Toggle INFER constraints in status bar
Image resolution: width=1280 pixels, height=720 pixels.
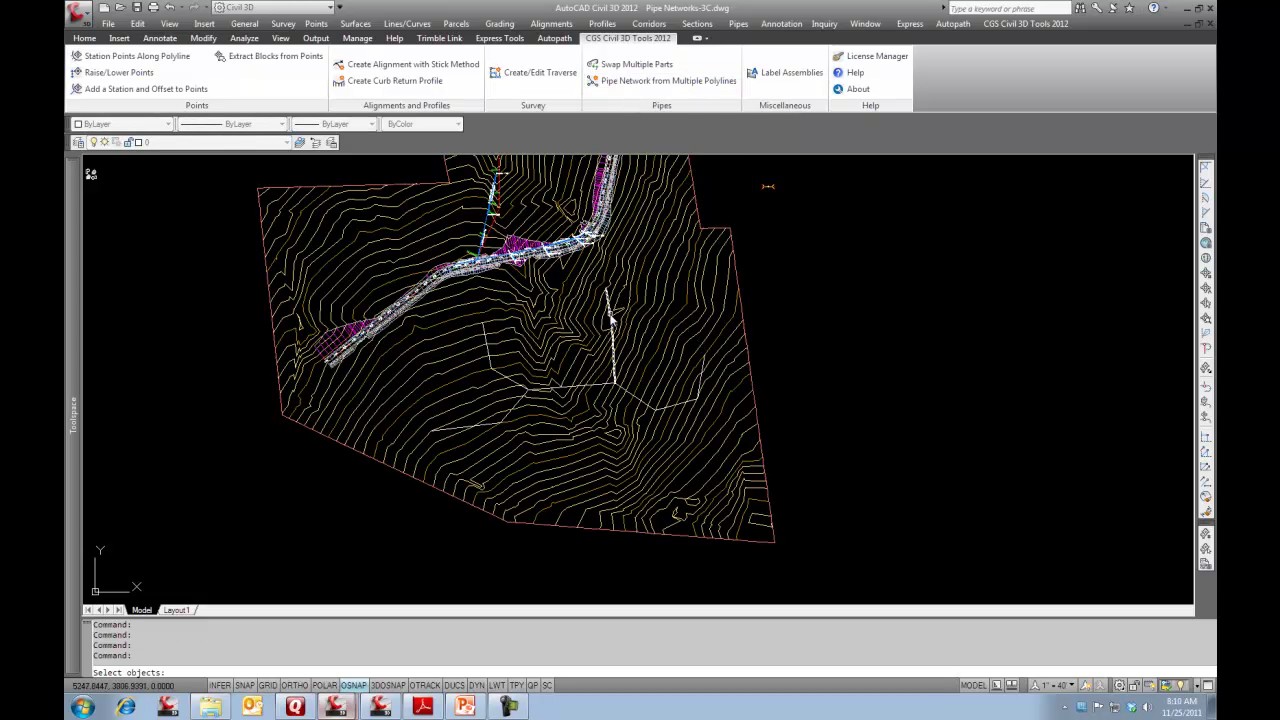coord(219,685)
